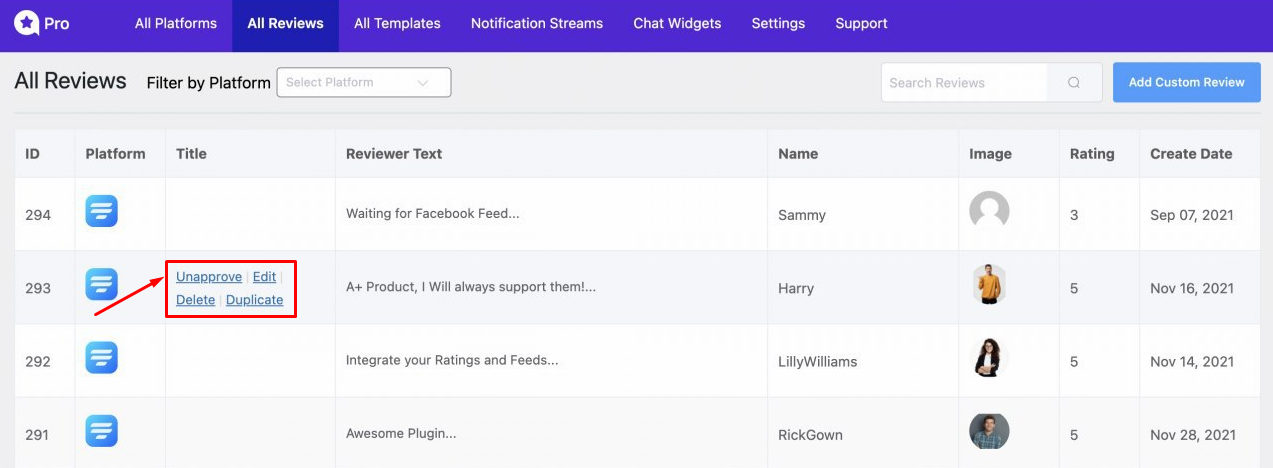Select 'Waiting for Facebook Feed...' review text
The height and width of the screenshot is (468, 1273).
coord(433,213)
